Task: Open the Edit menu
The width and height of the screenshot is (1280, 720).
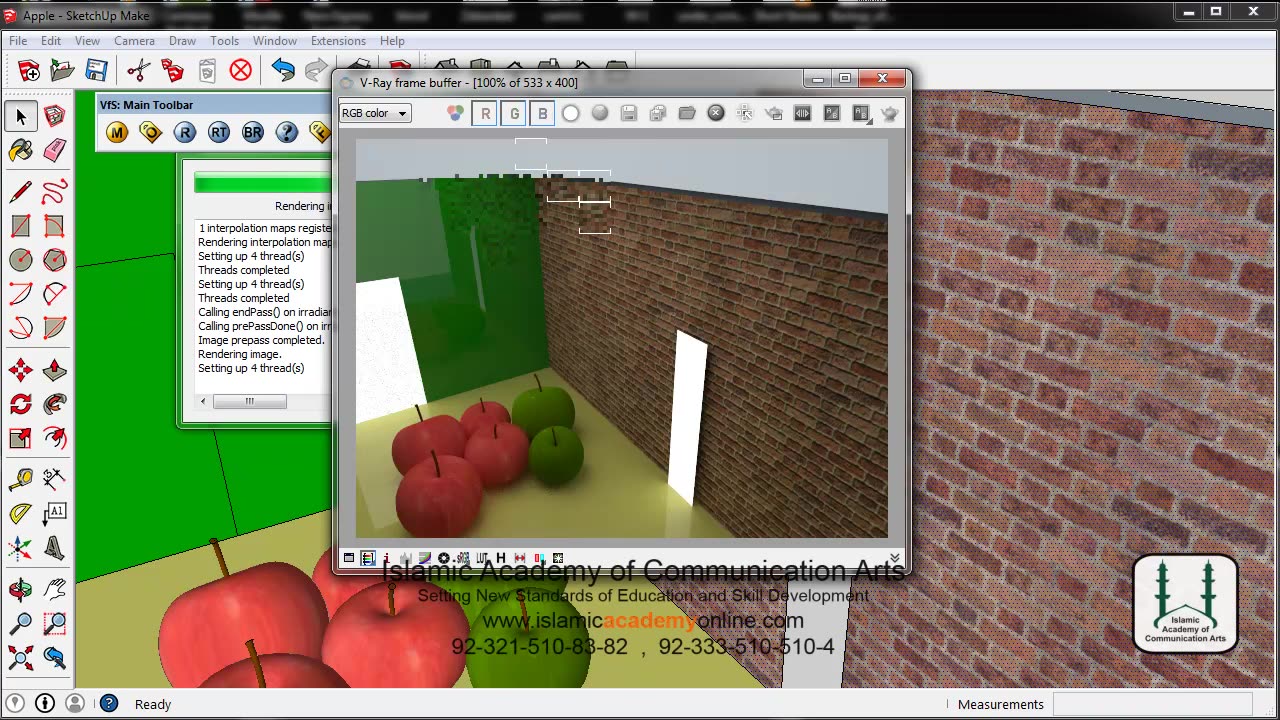Action: 51,41
